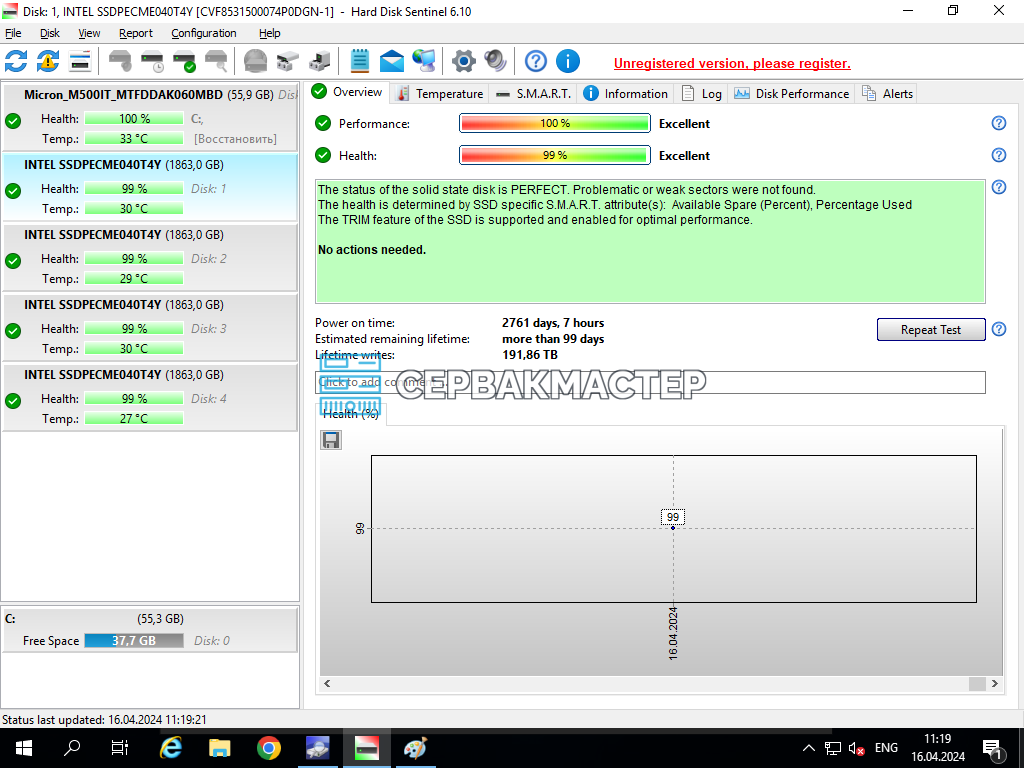The image size is (1024, 768).
Task: Click the Repeat Test button
Action: (931, 330)
